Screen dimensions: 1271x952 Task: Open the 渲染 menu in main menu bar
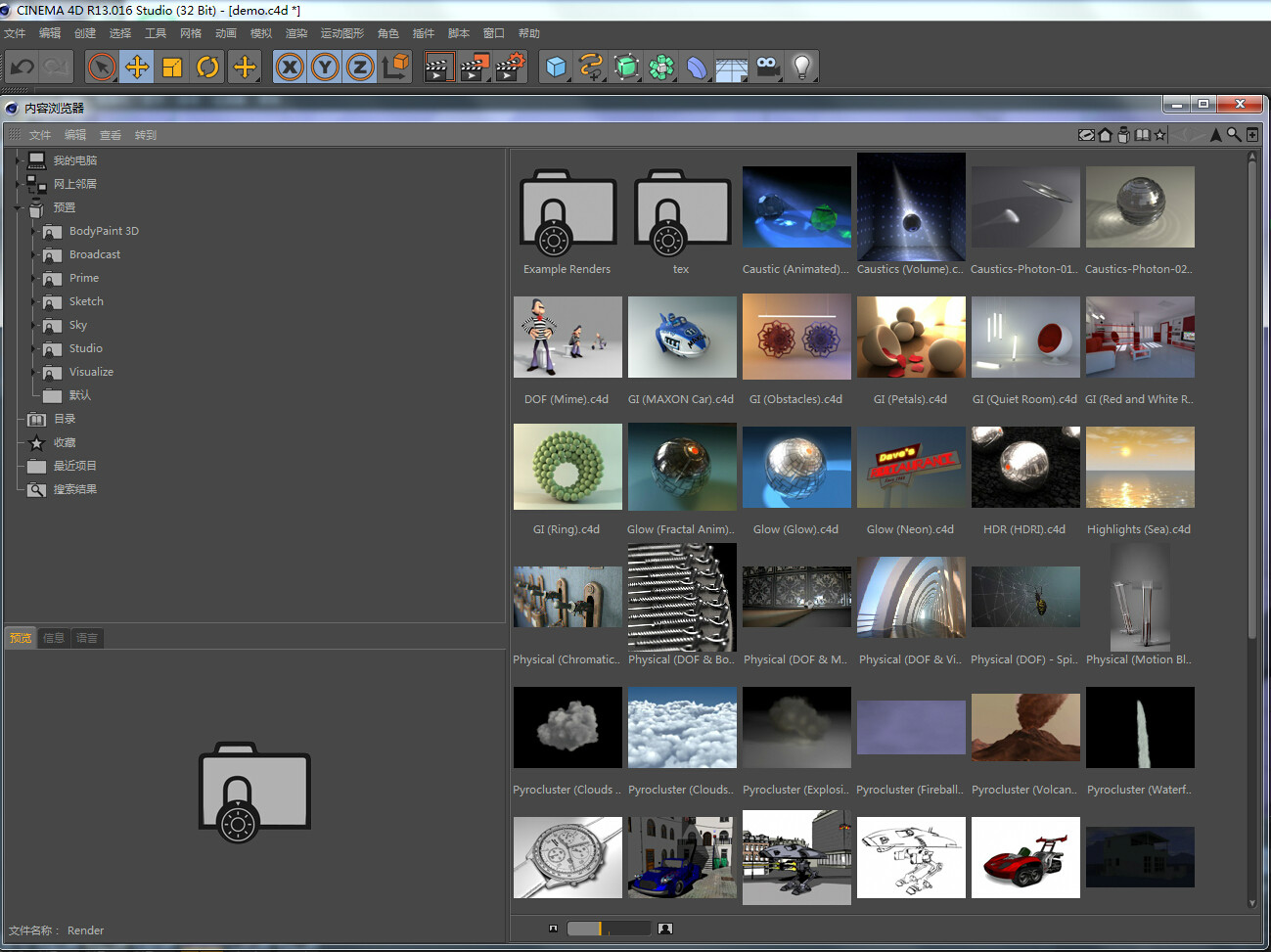[296, 33]
